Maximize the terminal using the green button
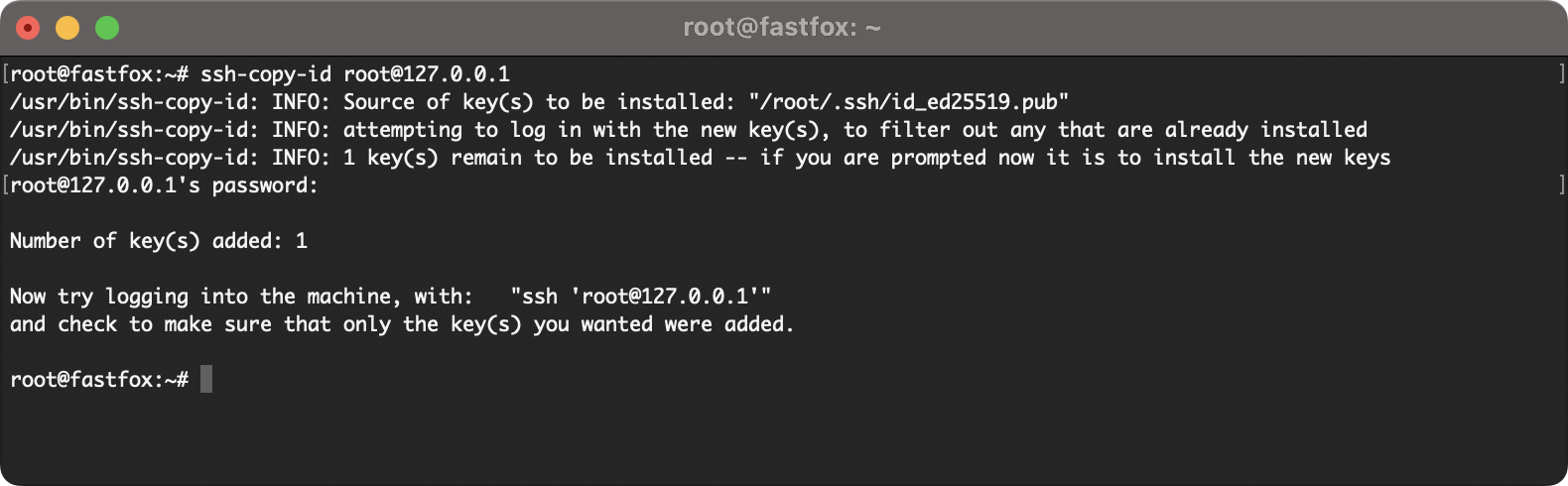Viewport: 1568px width, 486px height. 107,28
